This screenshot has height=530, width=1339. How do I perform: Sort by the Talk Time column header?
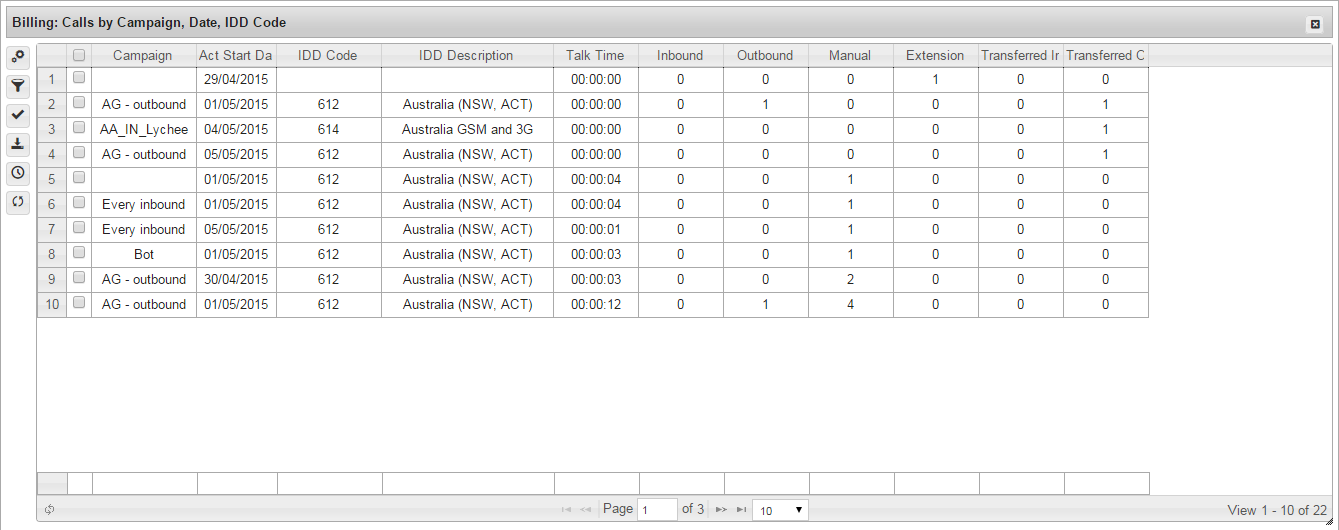595,56
